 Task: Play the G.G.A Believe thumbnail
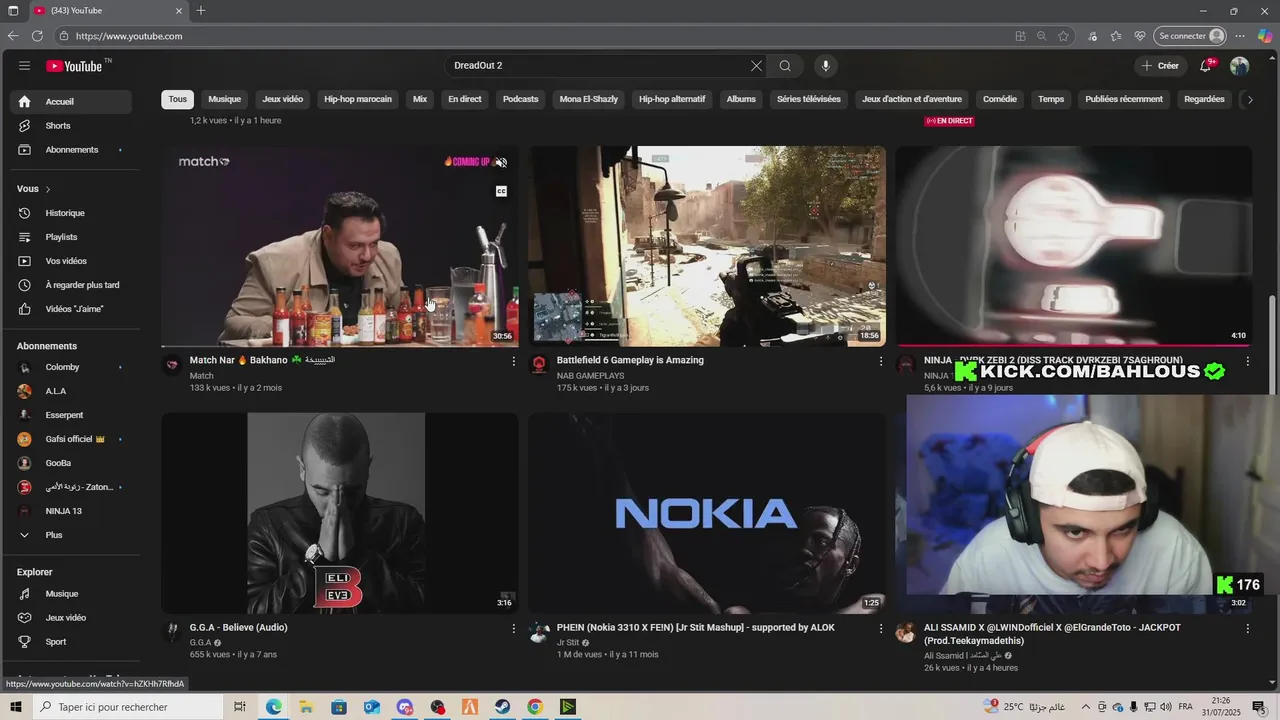tap(340, 513)
